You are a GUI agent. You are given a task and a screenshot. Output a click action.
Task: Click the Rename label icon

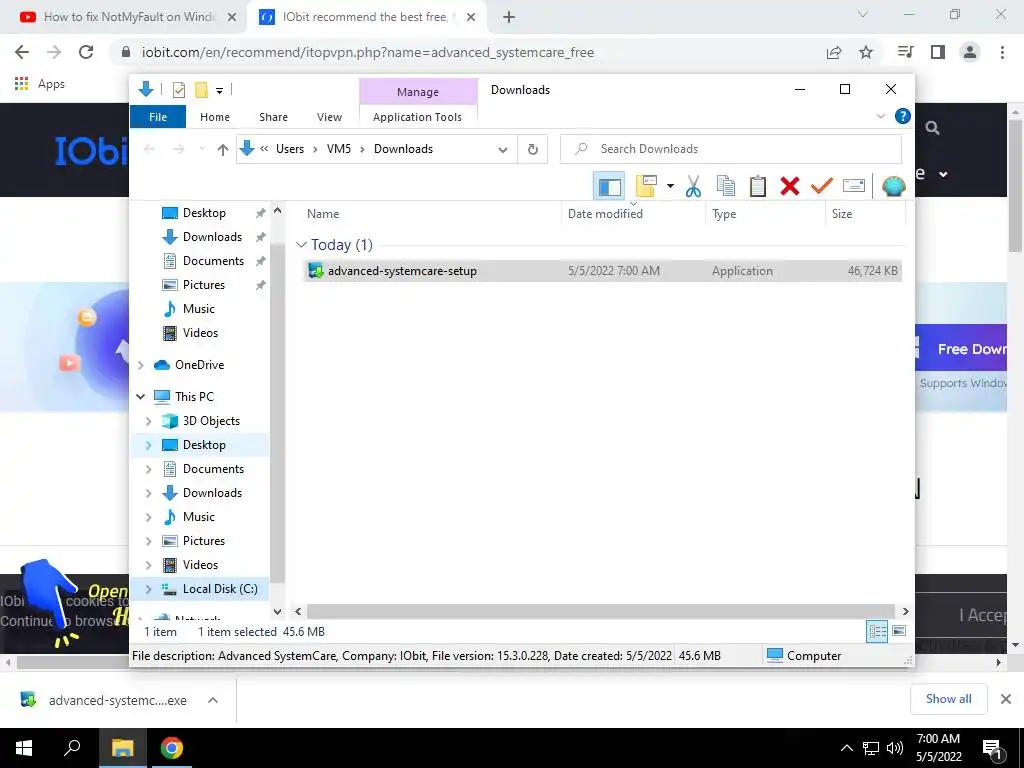click(x=854, y=186)
